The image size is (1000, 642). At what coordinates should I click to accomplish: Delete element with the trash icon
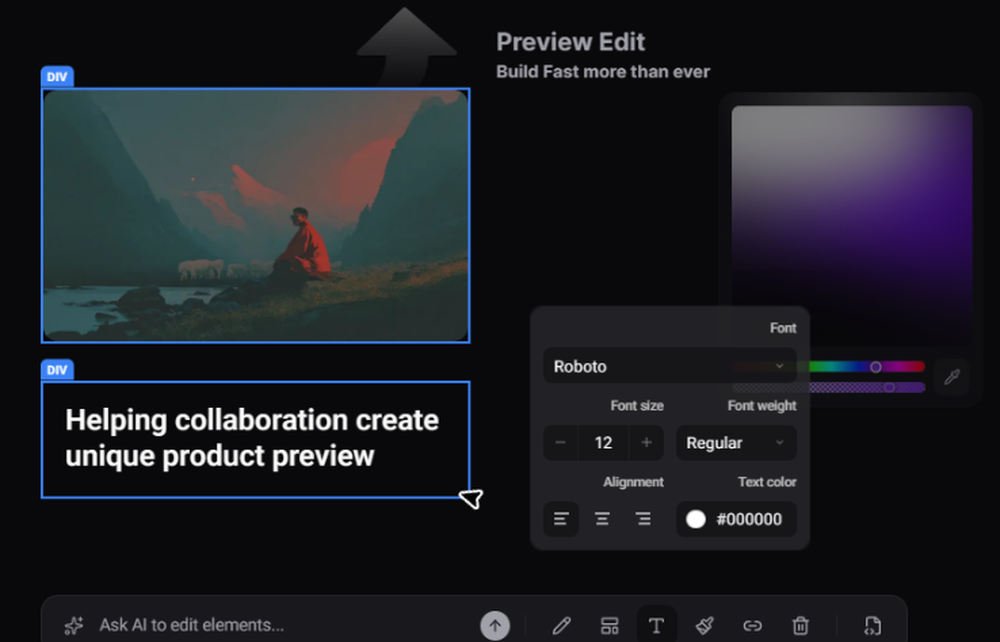[x=801, y=624]
